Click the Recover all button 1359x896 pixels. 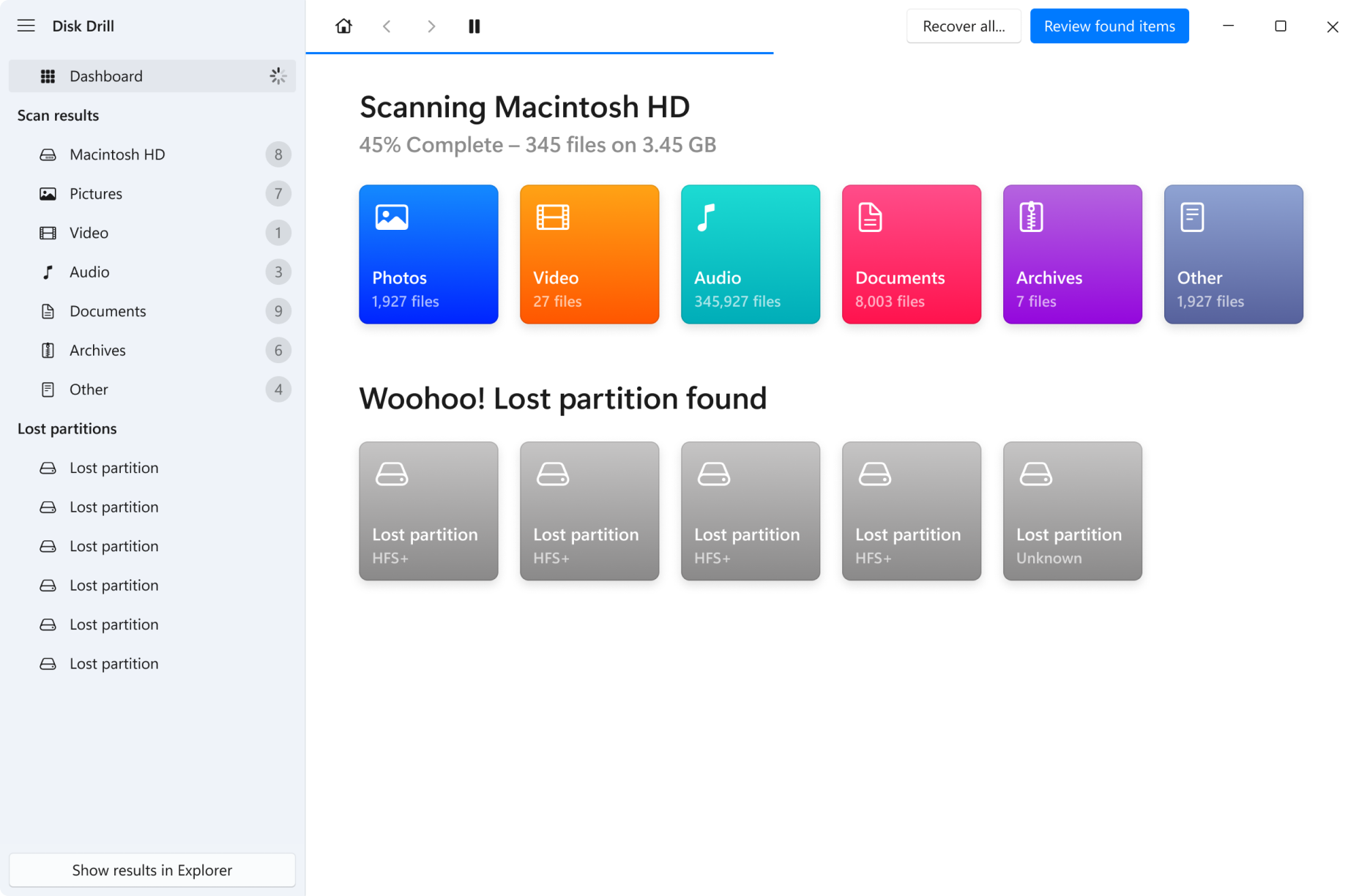tap(964, 26)
